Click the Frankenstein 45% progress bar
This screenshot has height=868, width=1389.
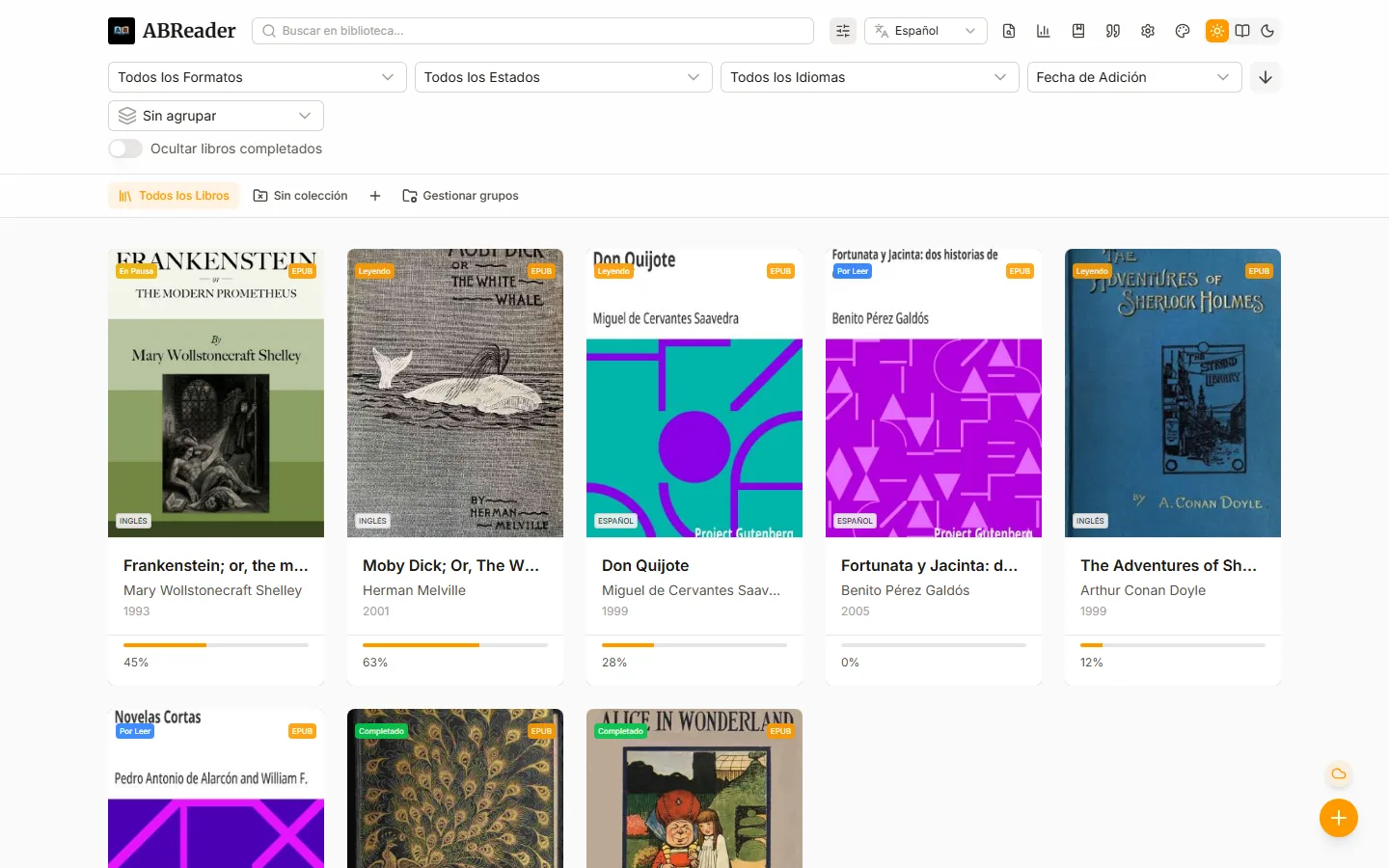click(216, 645)
